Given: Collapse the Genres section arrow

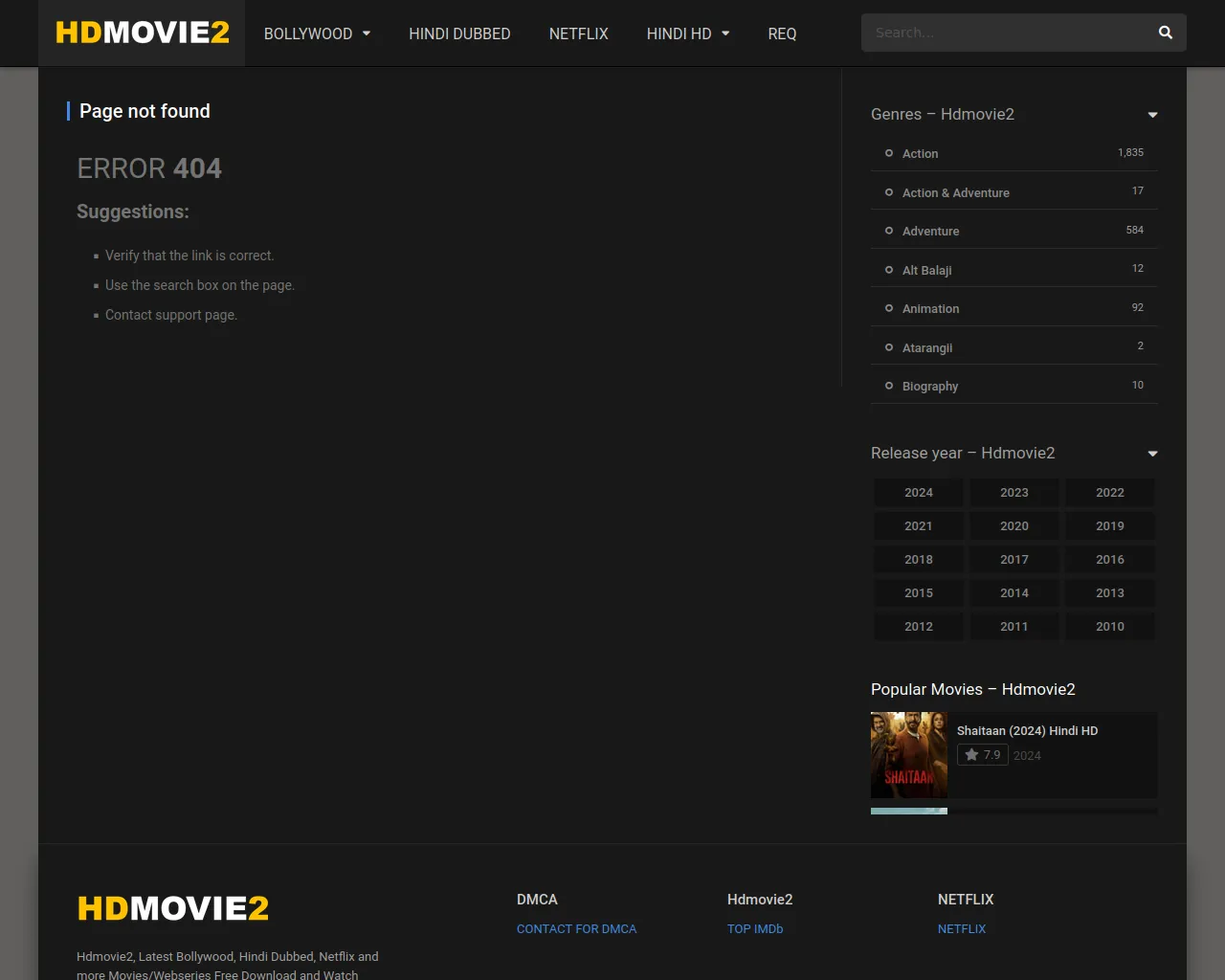Looking at the screenshot, I should pos(1152,115).
